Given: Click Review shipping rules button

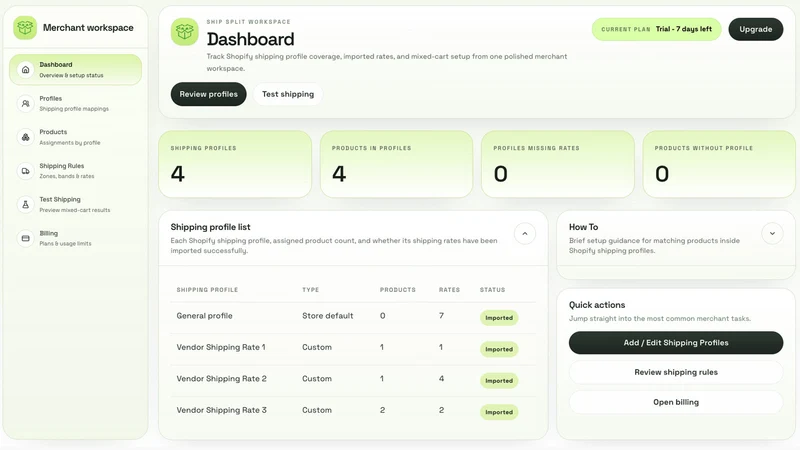Looking at the screenshot, I should (x=676, y=372).
